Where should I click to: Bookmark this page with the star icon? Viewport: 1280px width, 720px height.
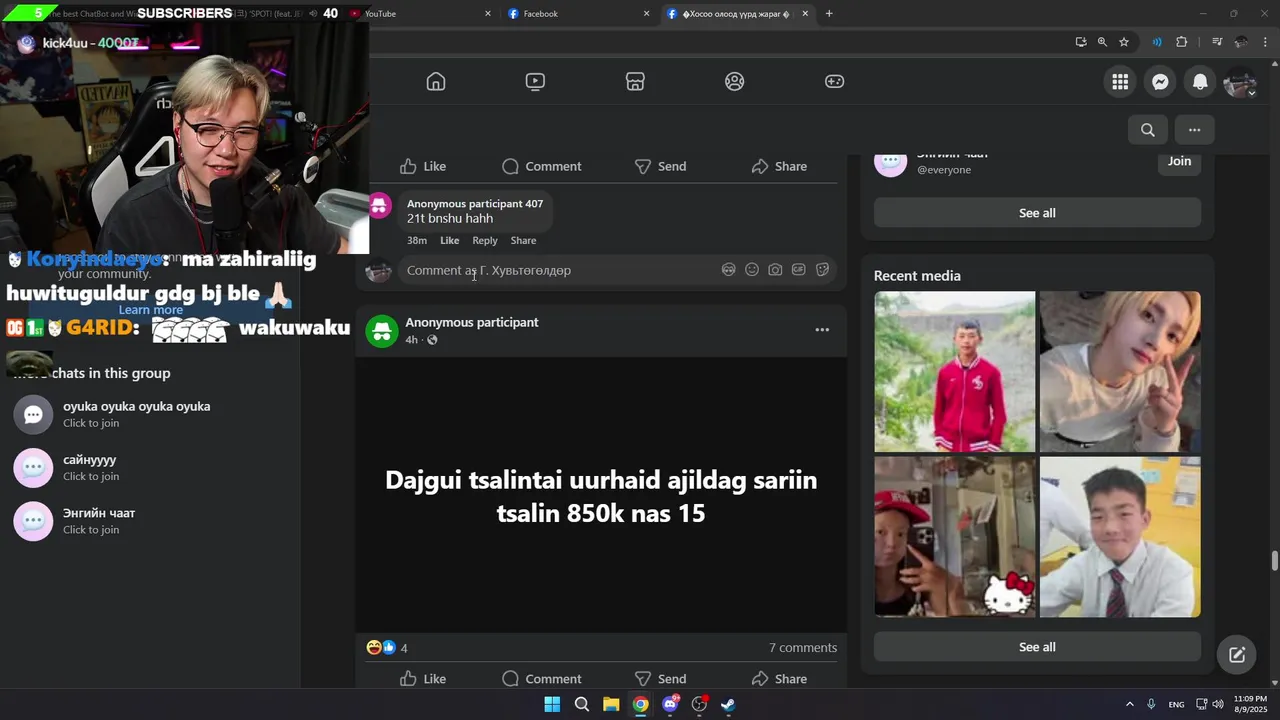pos(1124,42)
